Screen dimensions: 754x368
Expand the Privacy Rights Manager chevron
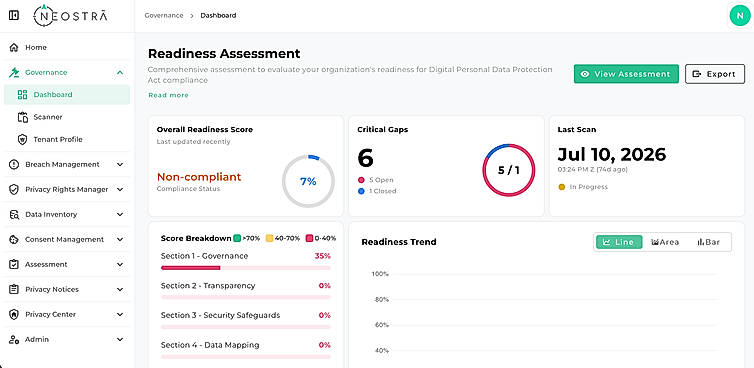pos(120,190)
